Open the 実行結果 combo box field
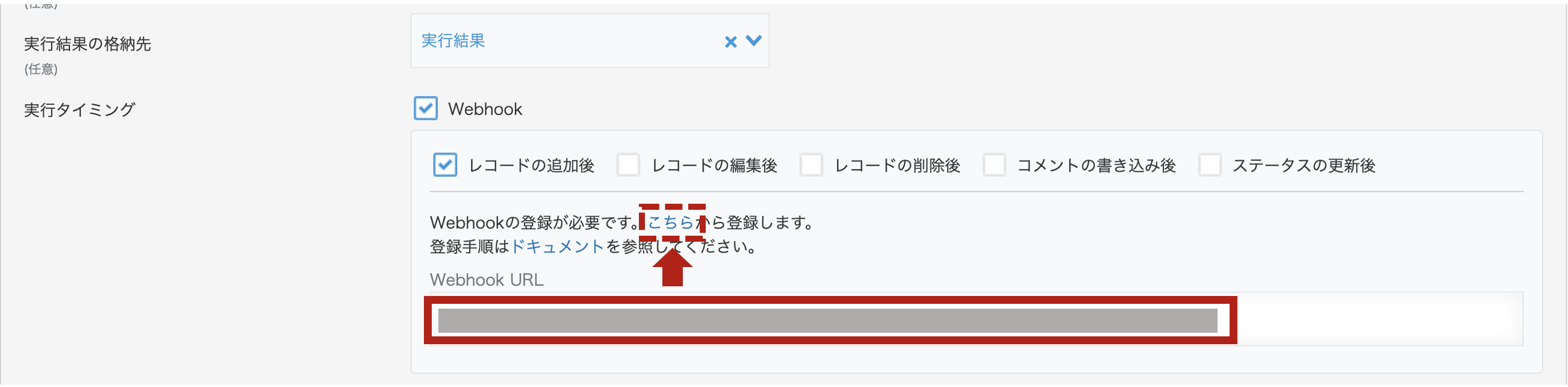The width and height of the screenshot is (1568, 387). tap(590, 41)
